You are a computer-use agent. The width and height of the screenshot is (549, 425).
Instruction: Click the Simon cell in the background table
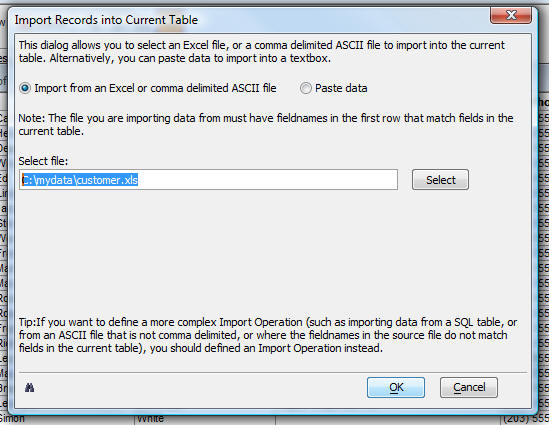12,419
